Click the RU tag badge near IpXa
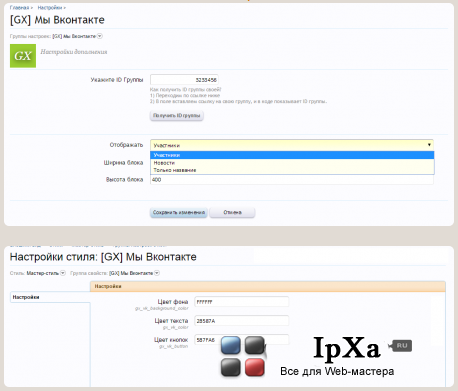This screenshot has width=458, height=391. (401, 346)
